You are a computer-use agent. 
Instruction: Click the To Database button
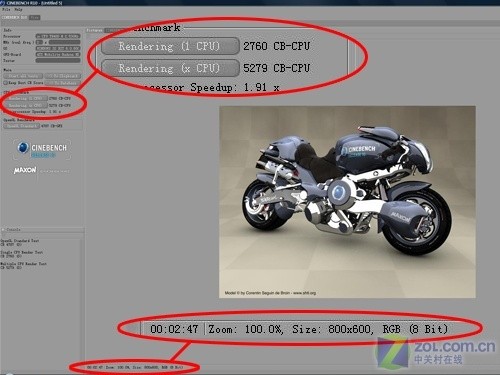pos(63,83)
